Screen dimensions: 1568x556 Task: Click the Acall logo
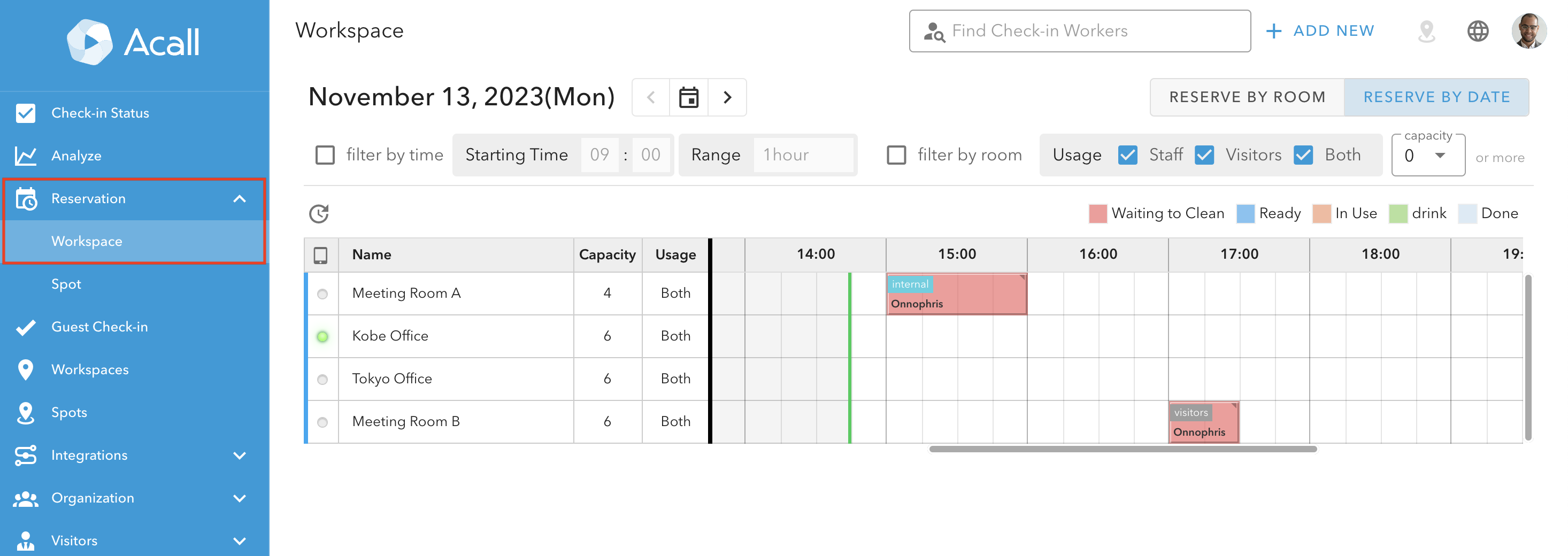[x=133, y=42]
